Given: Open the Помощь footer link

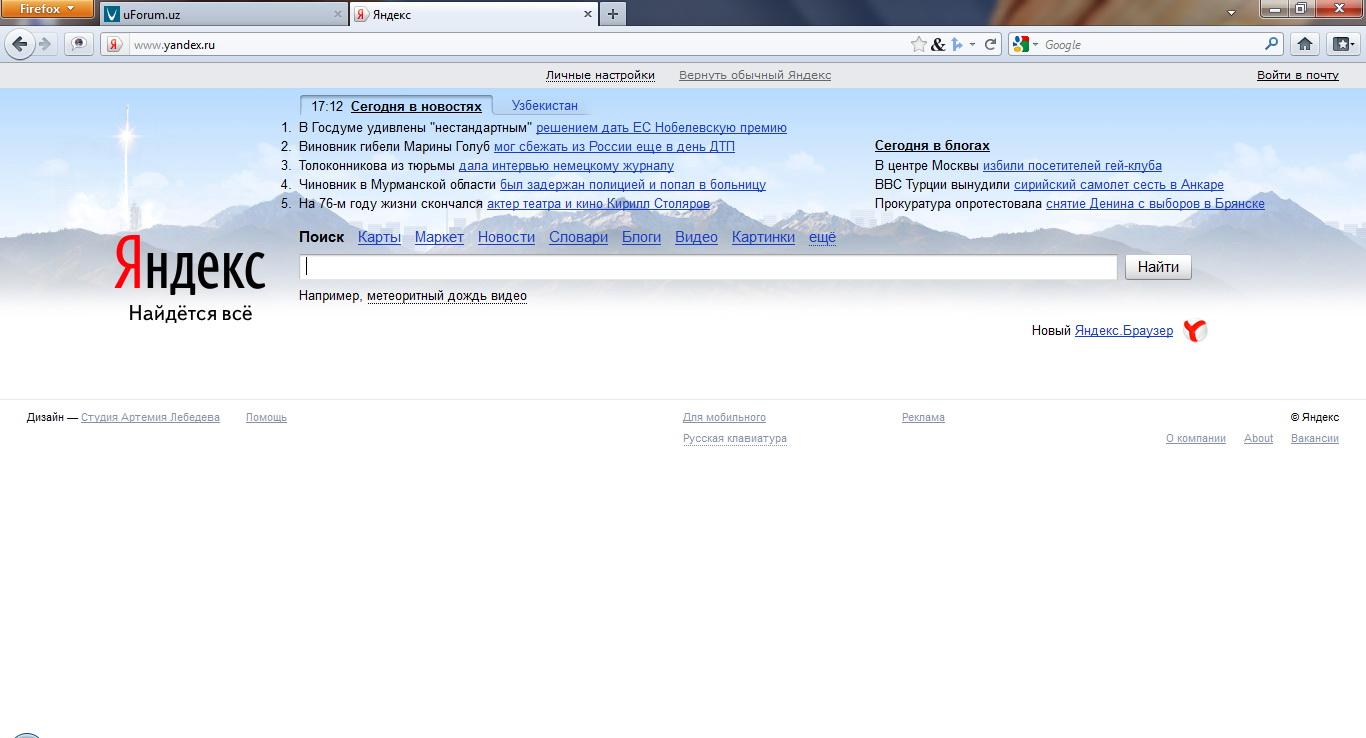Looking at the screenshot, I should click(x=266, y=418).
